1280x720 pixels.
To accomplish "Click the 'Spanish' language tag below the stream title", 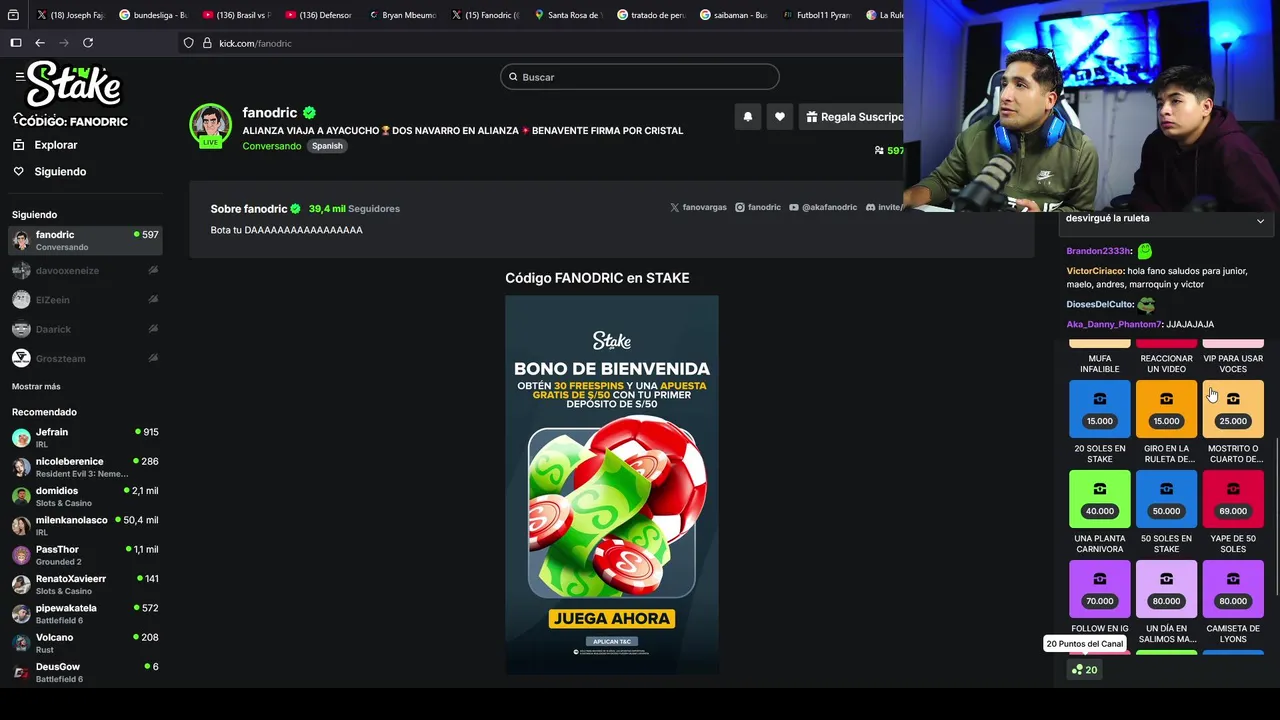I will tap(327, 146).
